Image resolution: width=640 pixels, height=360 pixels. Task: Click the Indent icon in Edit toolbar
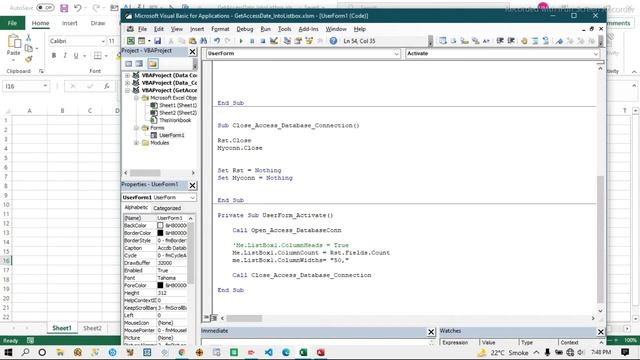coord(500,41)
